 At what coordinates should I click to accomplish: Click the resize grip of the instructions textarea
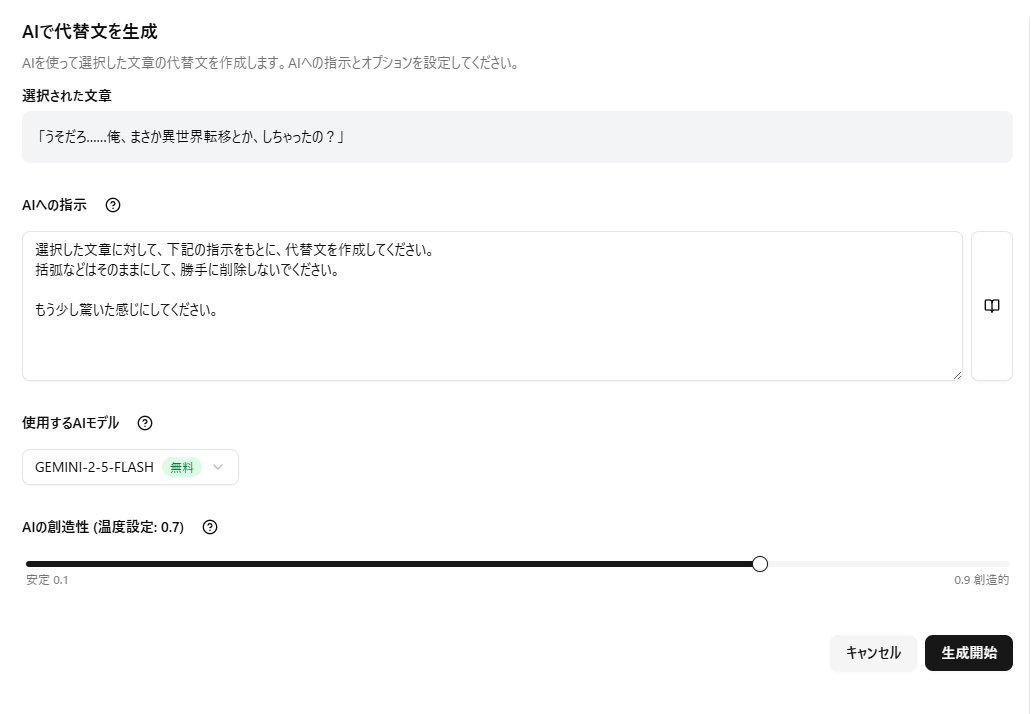click(x=957, y=375)
